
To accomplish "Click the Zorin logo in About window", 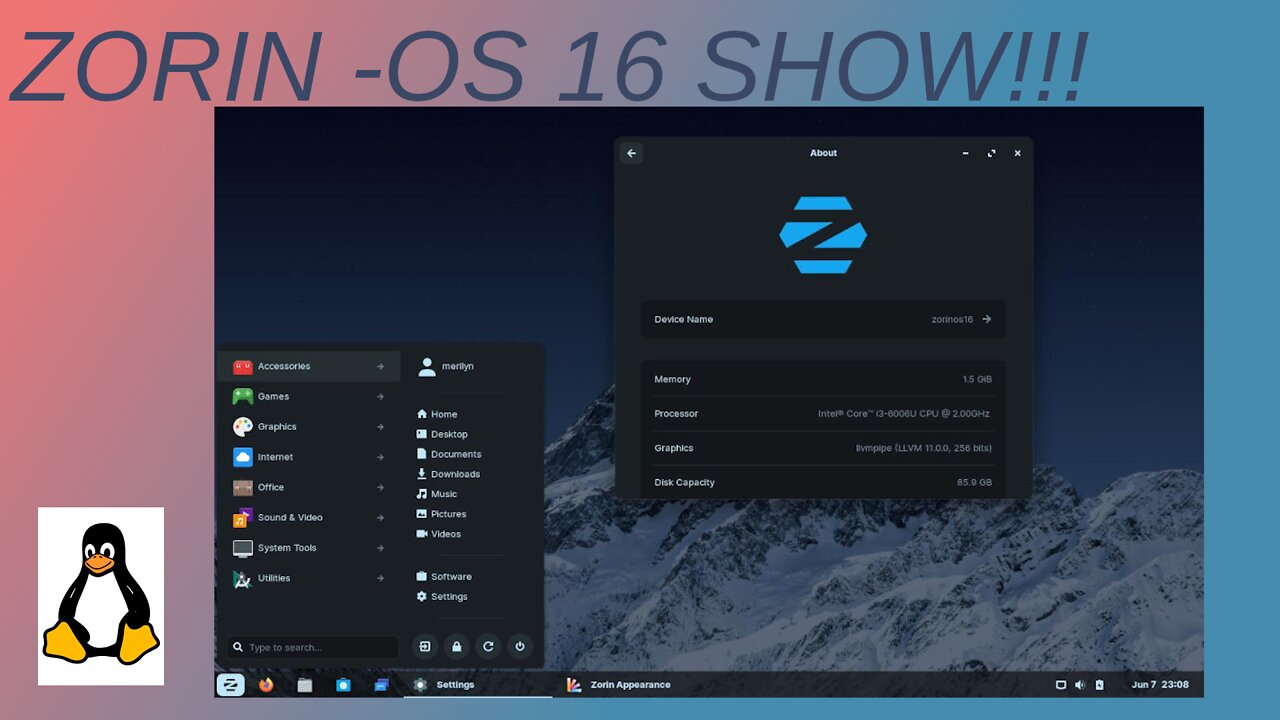I will [823, 235].
